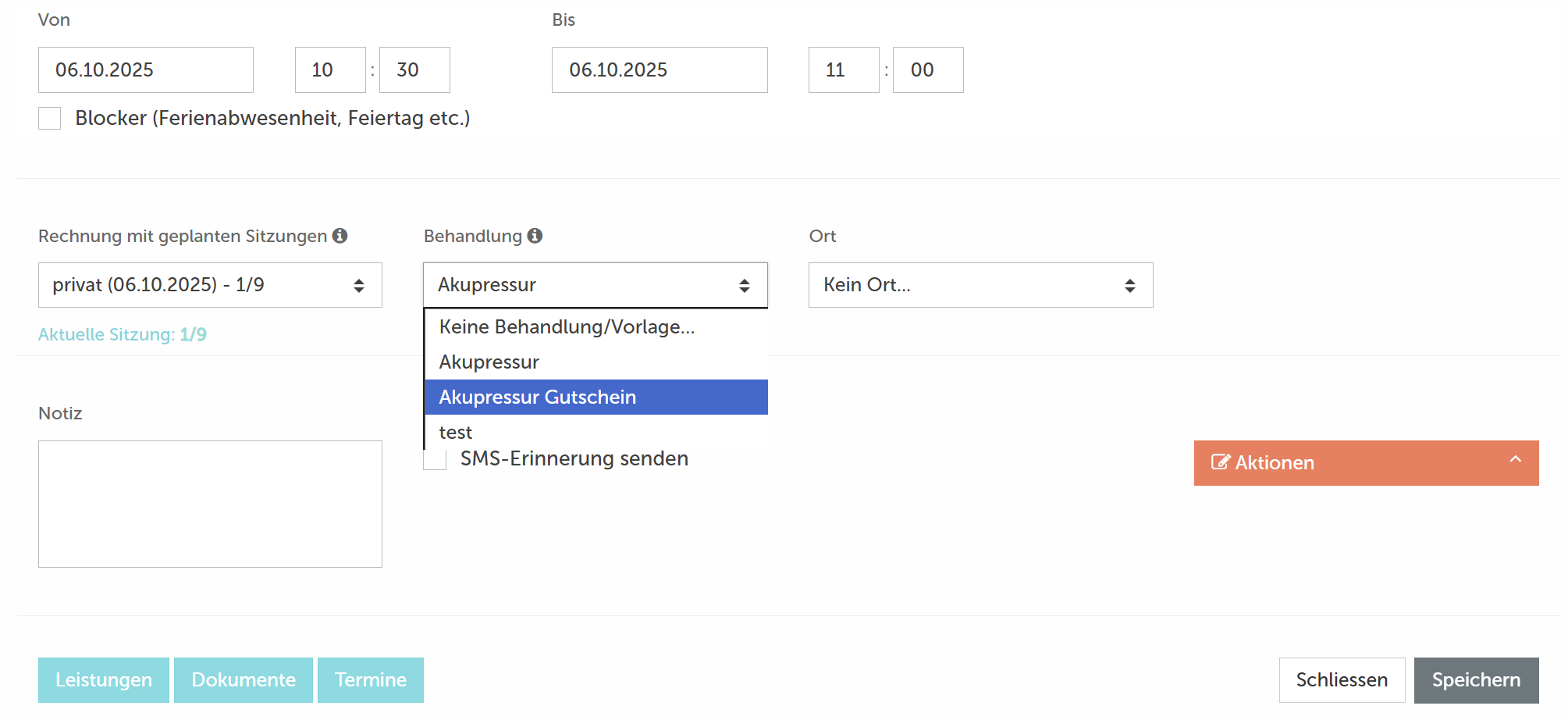1568x720 pixels.
Task: Toggle the SMS-Erinnerung senden checkbox
Action: 436,462
